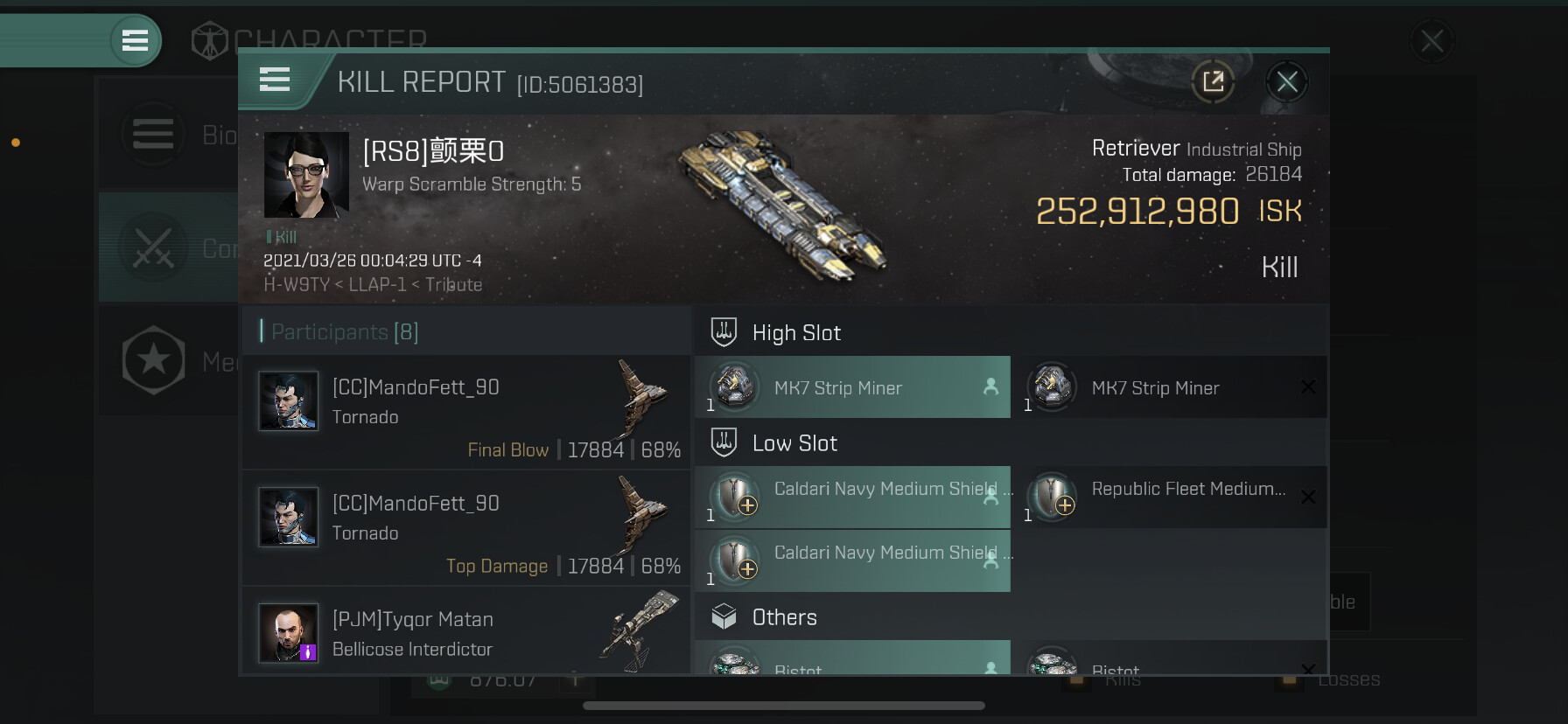
Task: Select the dropped MK7 Strip Miner module
Action: 853,387
